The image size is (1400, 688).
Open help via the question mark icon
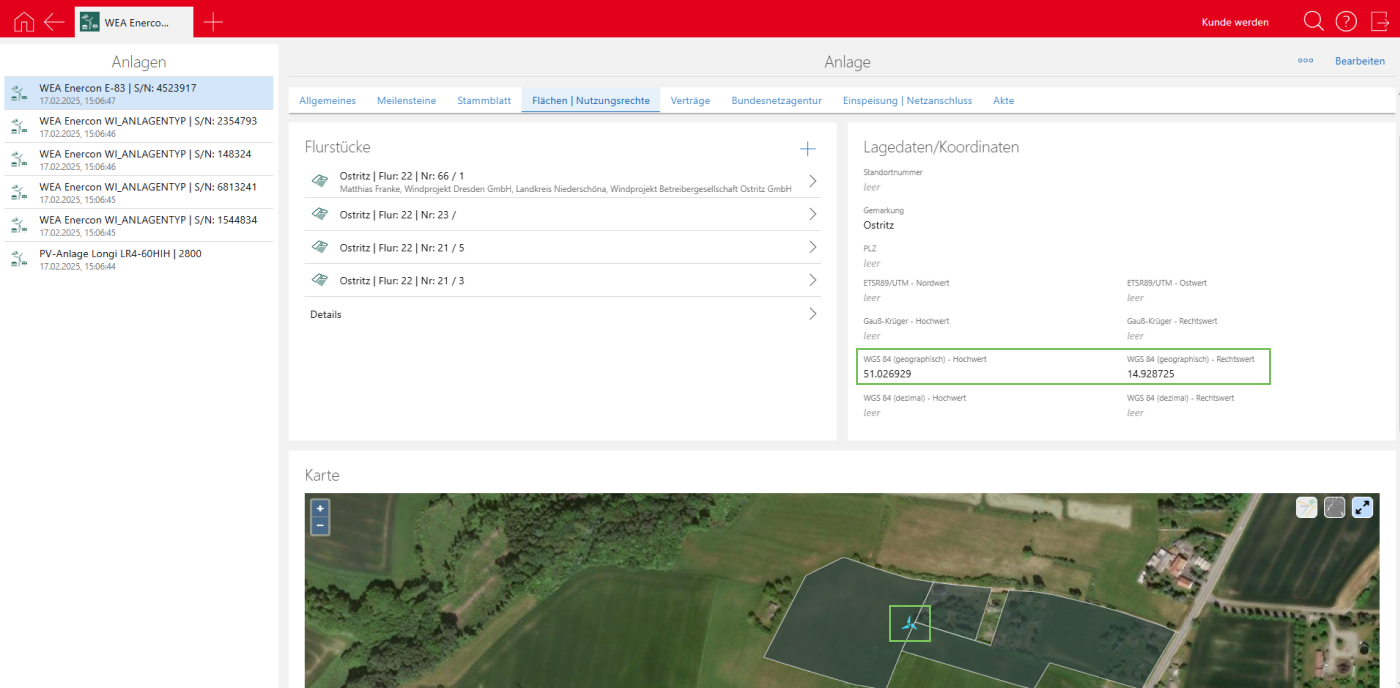click(x=1346, y=22)
